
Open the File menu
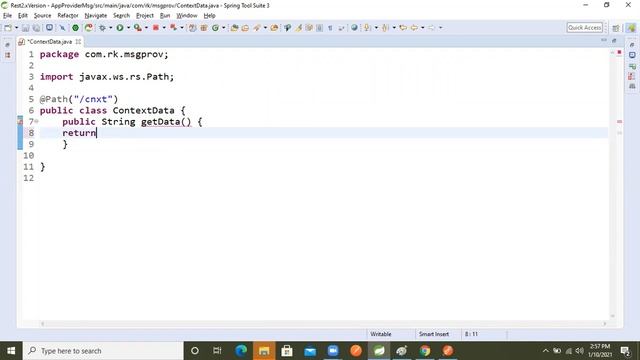pos(7,16)
